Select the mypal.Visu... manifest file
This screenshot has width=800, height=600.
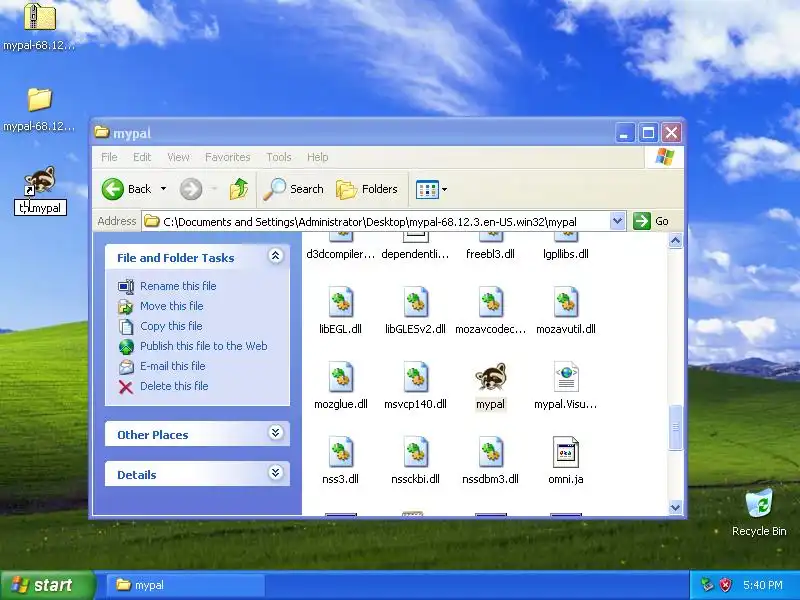(x=566, y=377)
